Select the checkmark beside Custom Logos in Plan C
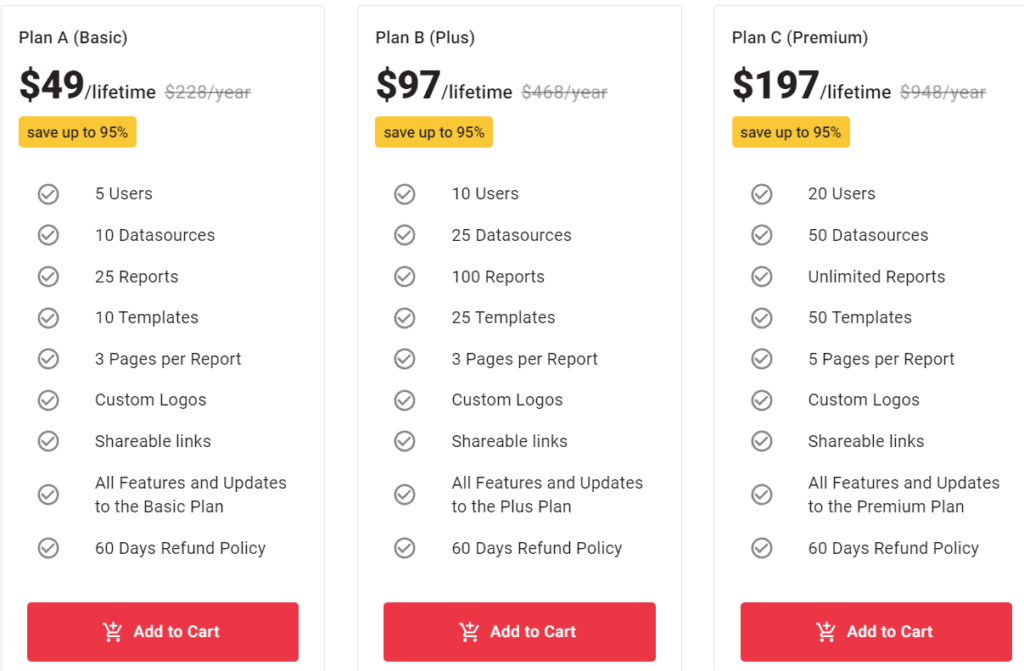The height and width of the screenshot is (671, 1024). point(762,400)
